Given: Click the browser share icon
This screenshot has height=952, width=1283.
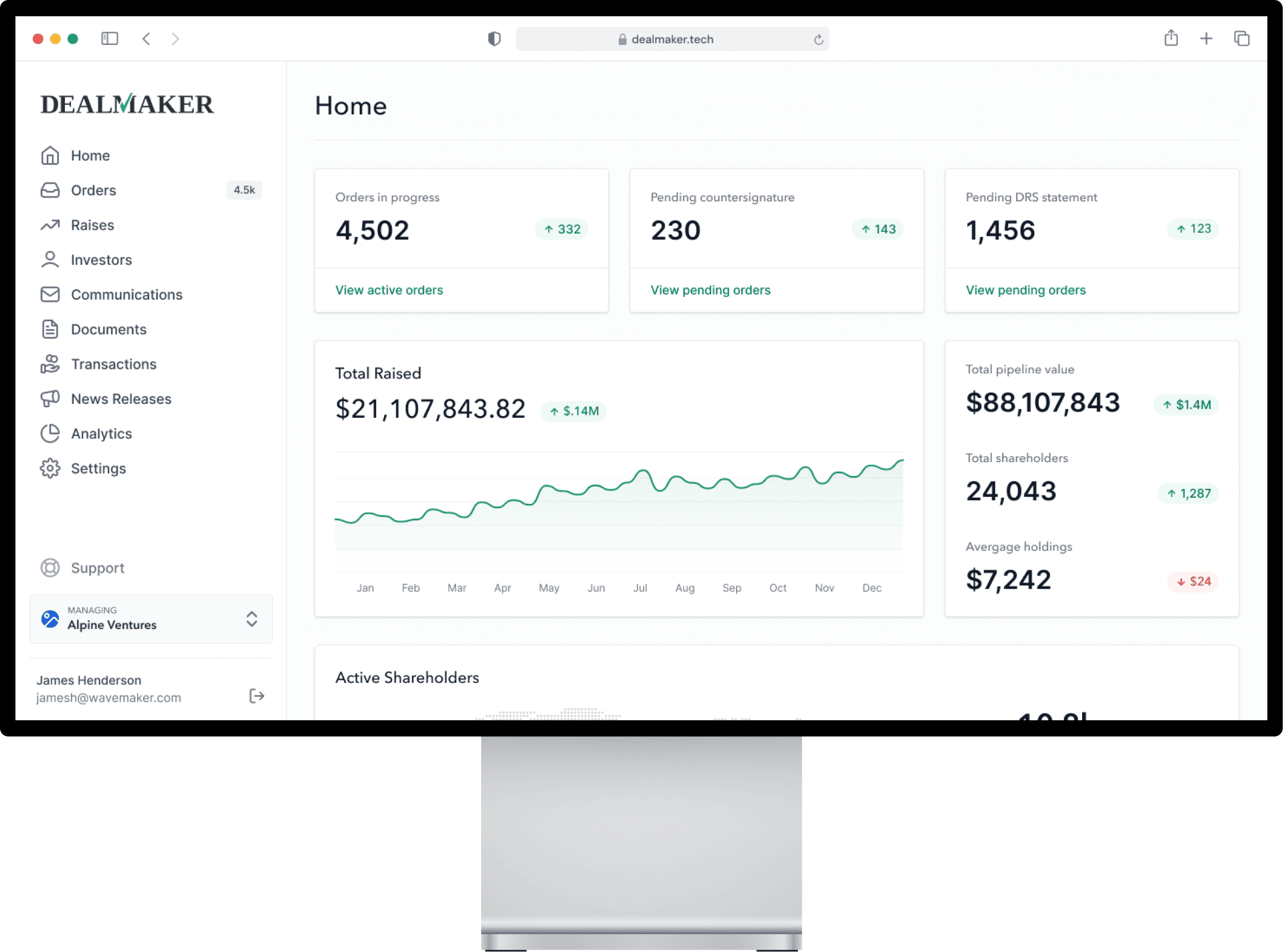Looking at the screenshot, I should coord(1171,38).
